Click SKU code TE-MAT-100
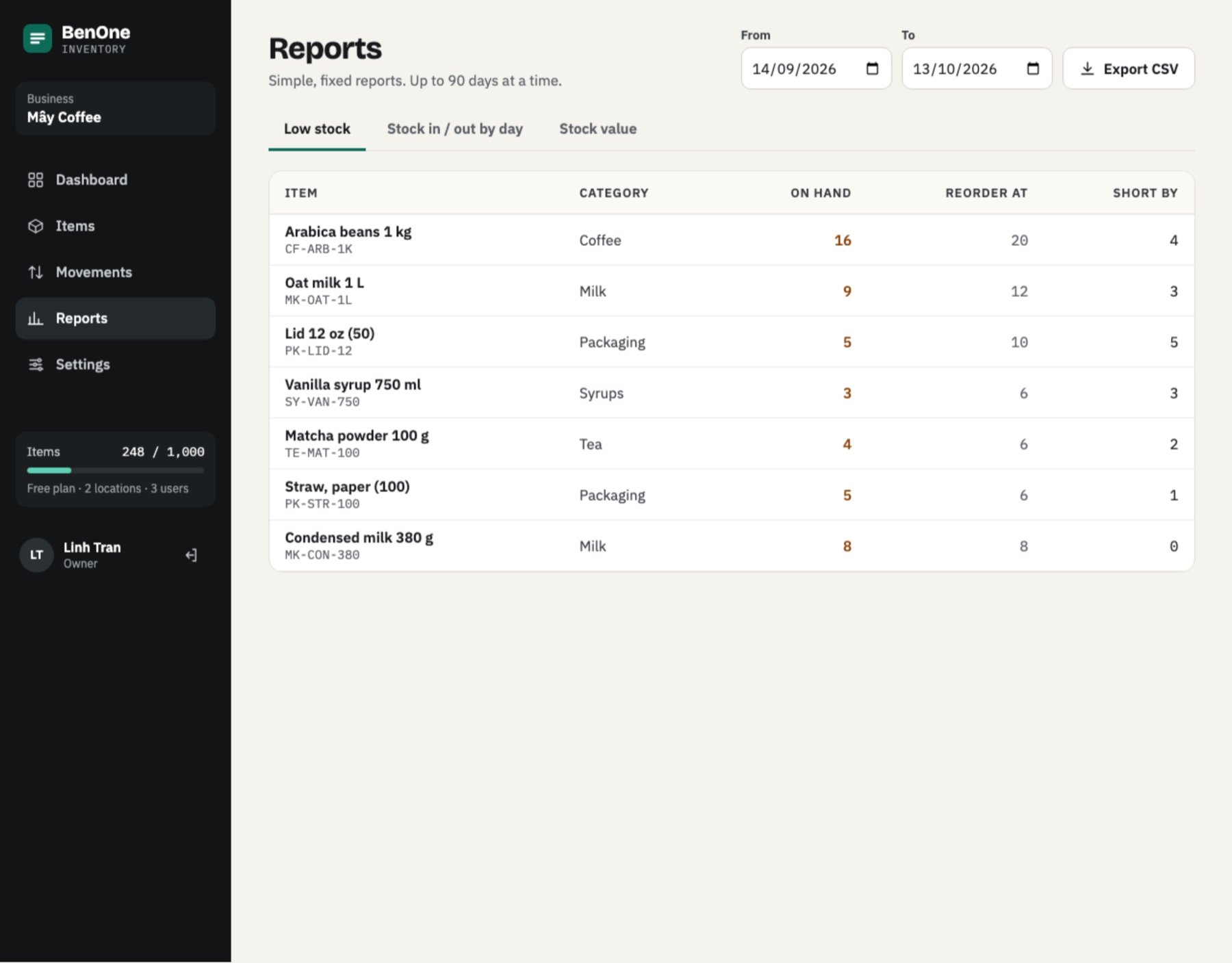This screenshot has width=1232, height=963. (322, 453)
